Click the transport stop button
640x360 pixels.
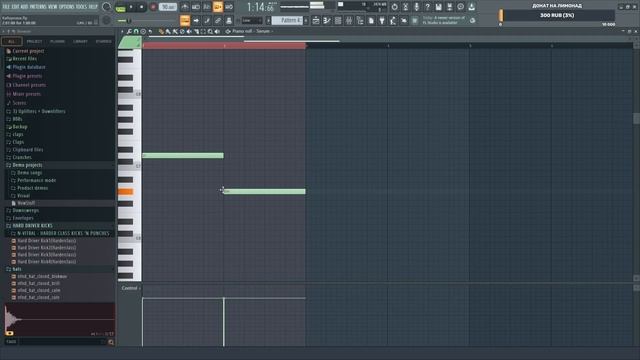pyautogui.click(x=142, y=7)
